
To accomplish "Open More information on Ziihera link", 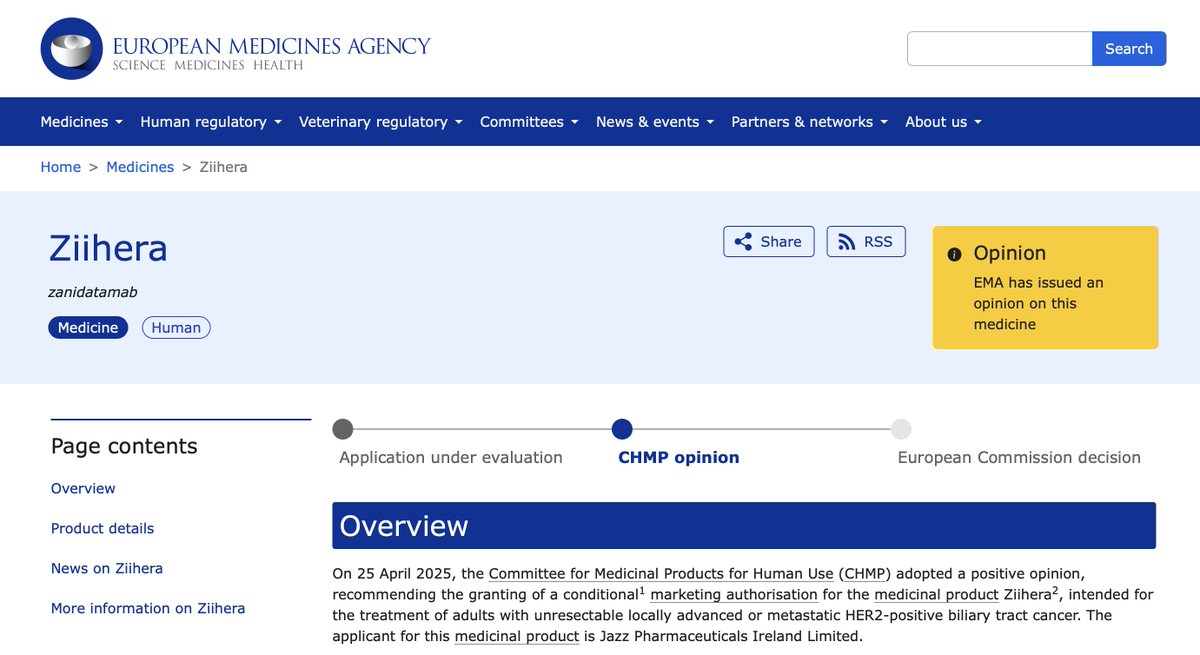I will (148, 608).
